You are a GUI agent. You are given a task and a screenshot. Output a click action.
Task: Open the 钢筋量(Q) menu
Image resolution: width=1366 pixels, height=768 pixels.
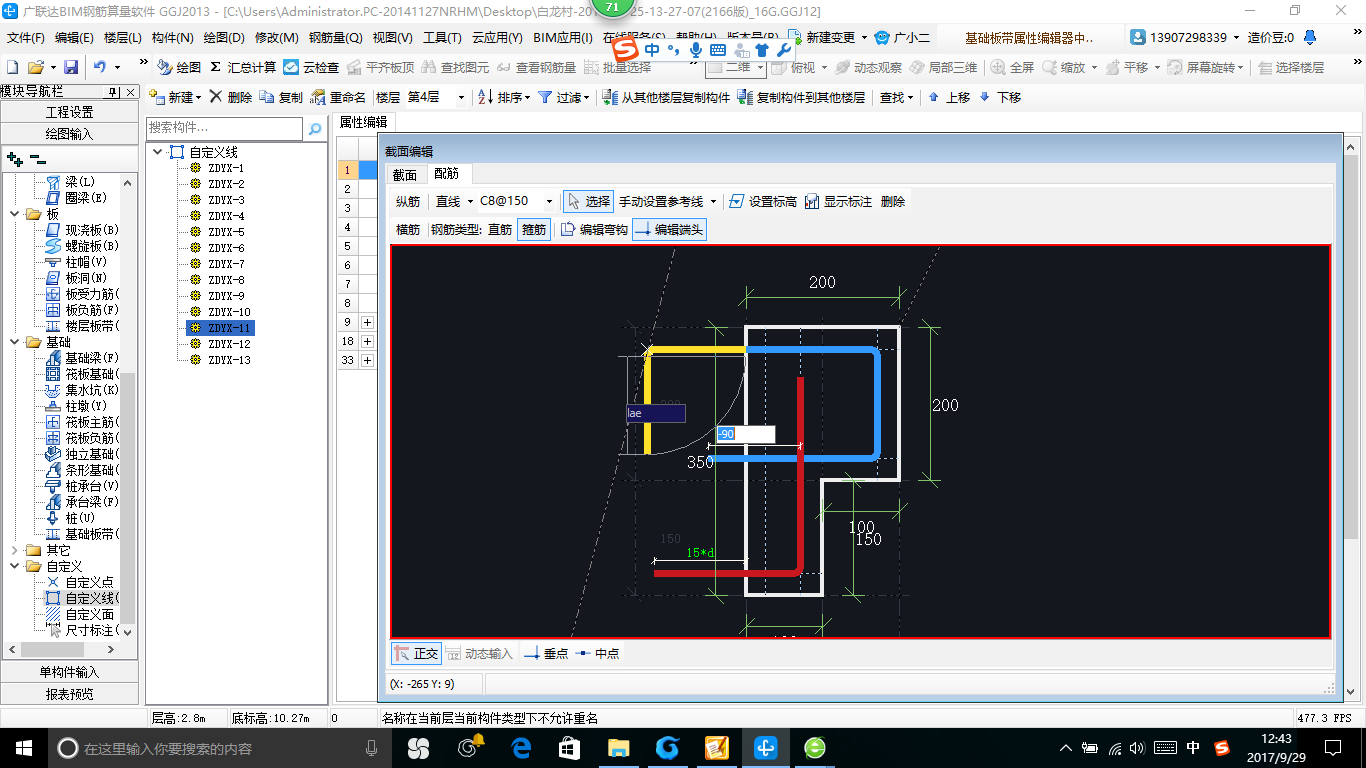(336, 38)
